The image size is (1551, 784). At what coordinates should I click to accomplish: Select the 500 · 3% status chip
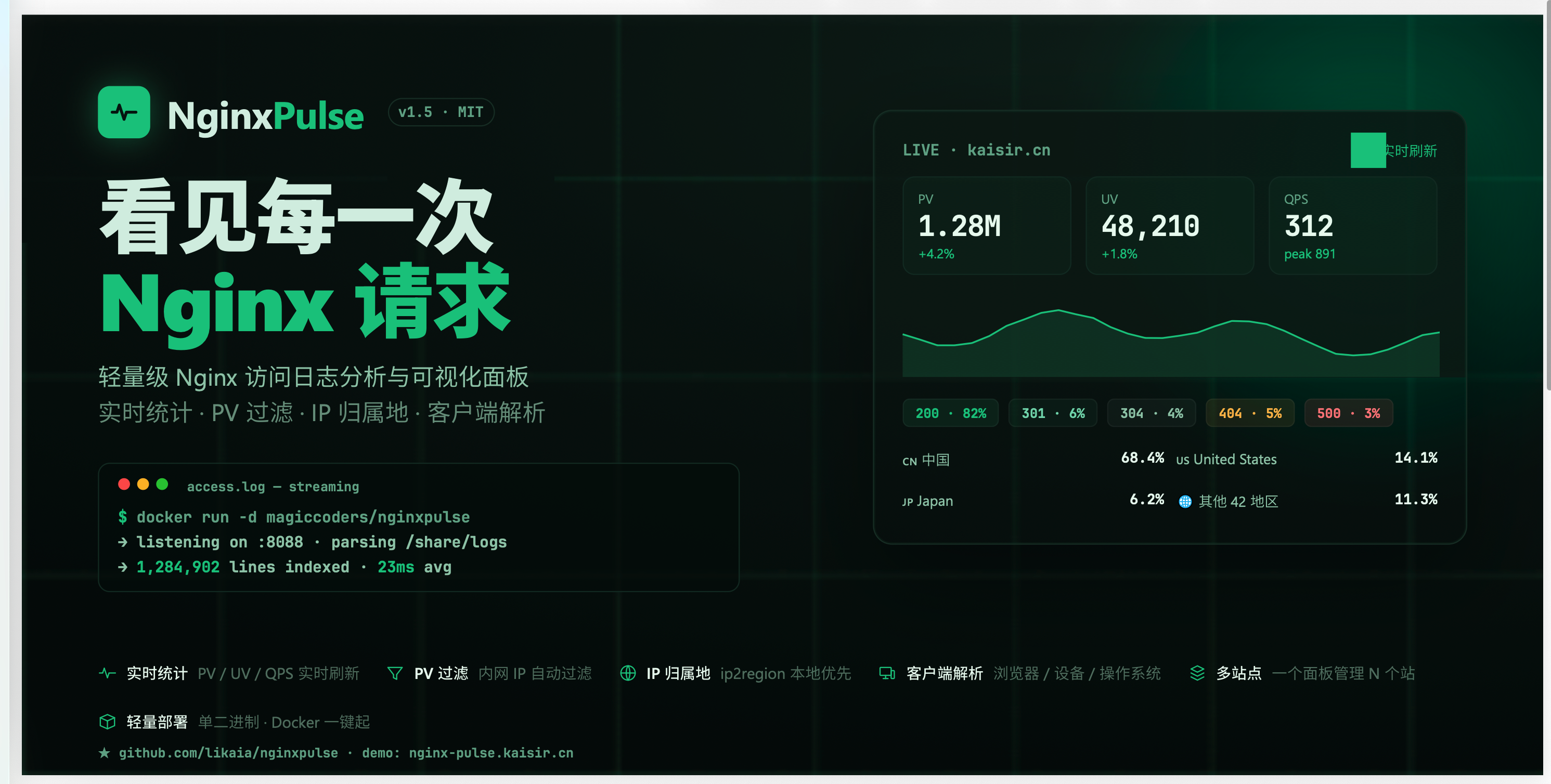pyautogui.click(x=1348, y=413)
